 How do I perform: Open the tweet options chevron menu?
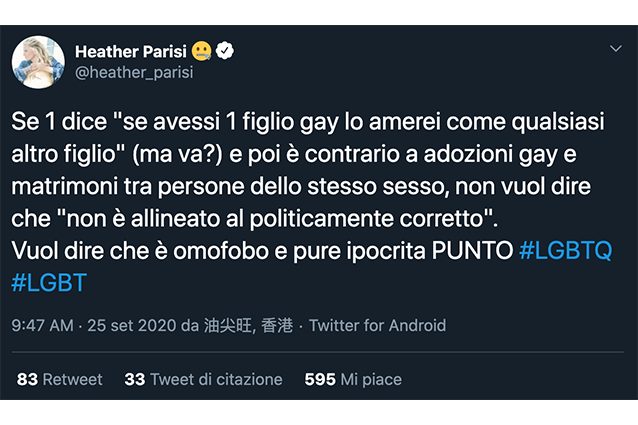click(x=616, y=49)
